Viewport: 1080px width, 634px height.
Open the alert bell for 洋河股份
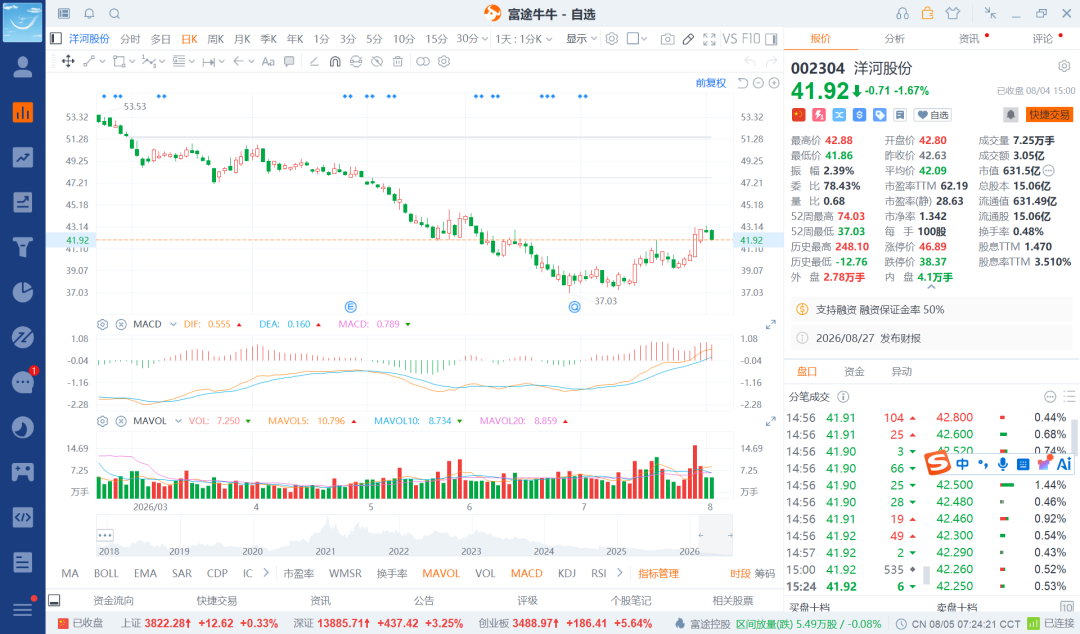tap(1010, 115)
